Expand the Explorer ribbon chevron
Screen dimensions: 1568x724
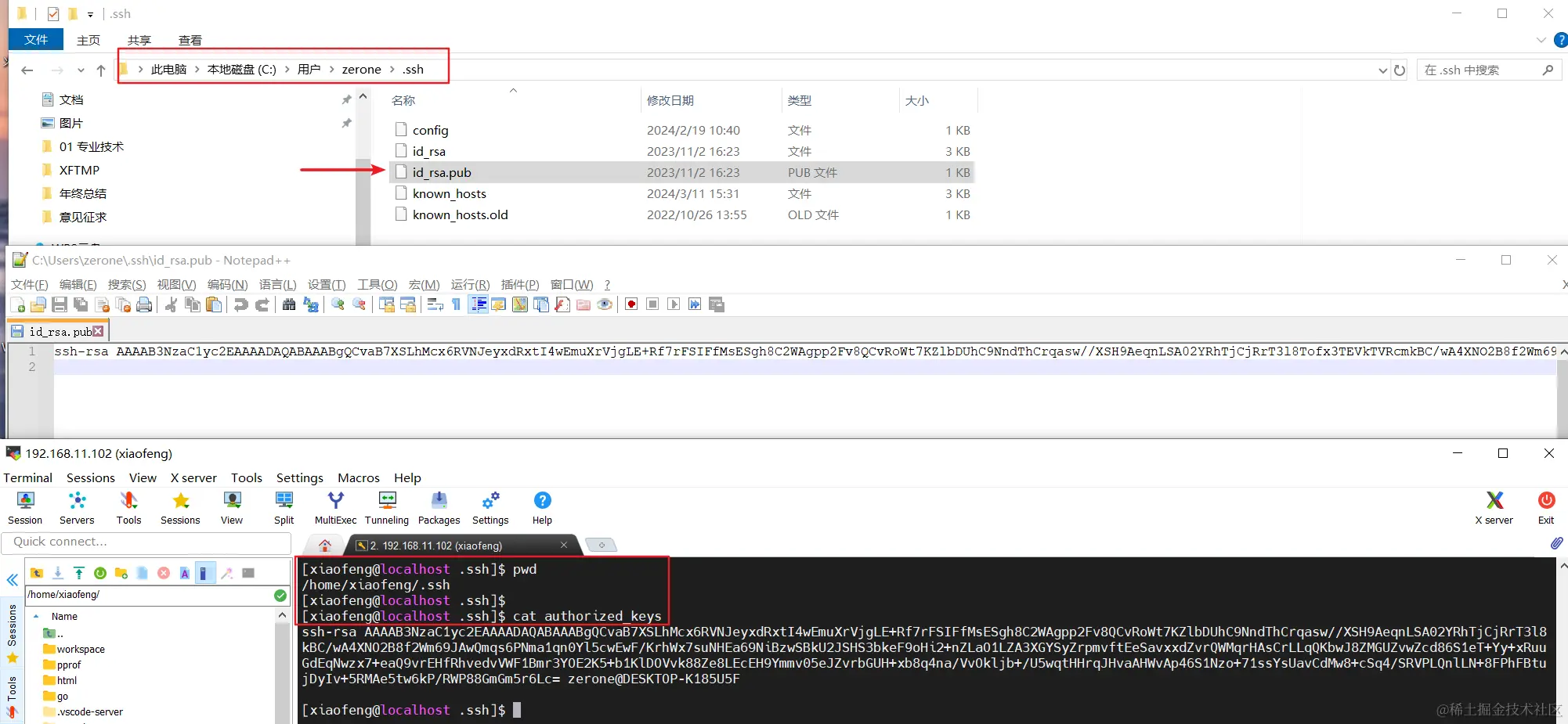tap(1541, 40)
